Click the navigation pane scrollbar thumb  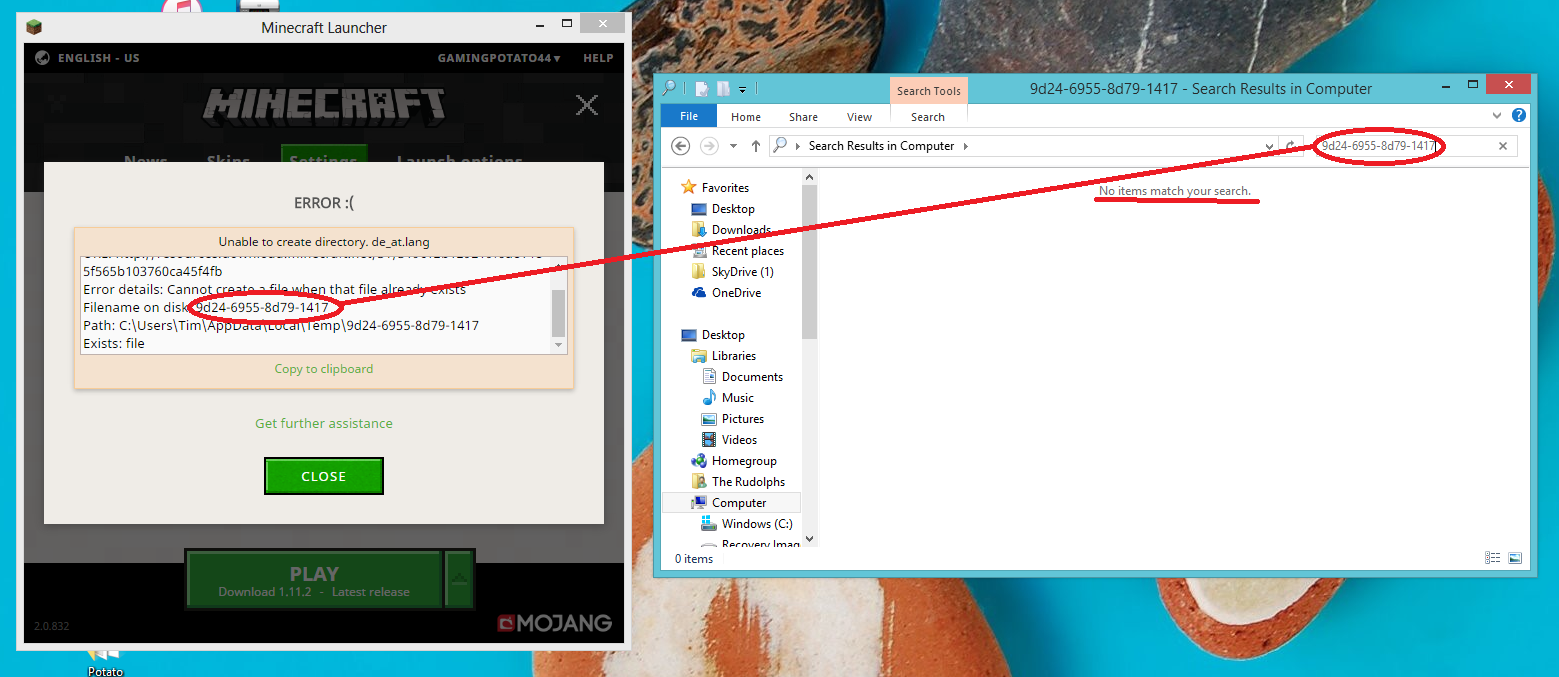tap(810, 262)
